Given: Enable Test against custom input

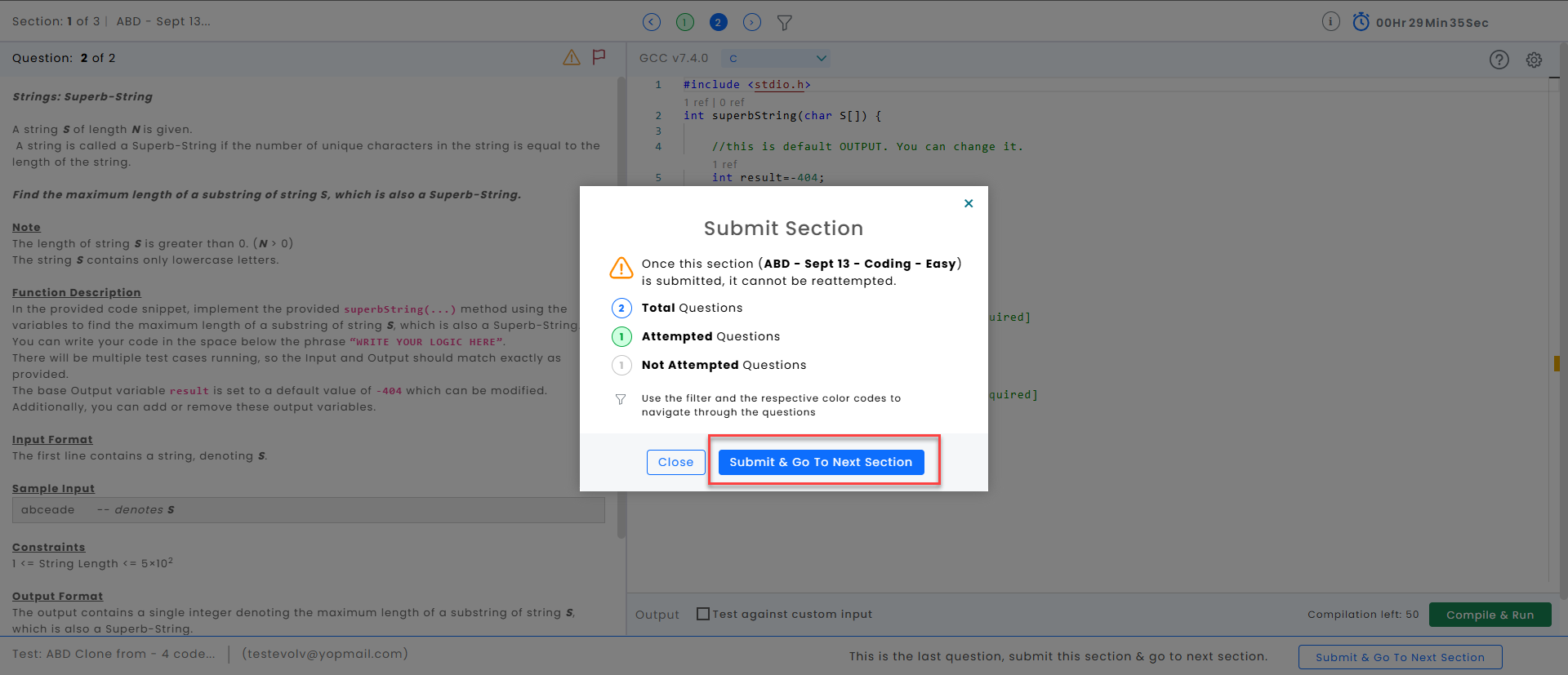Looking at the screenshot, I should (x=703, y=614).
